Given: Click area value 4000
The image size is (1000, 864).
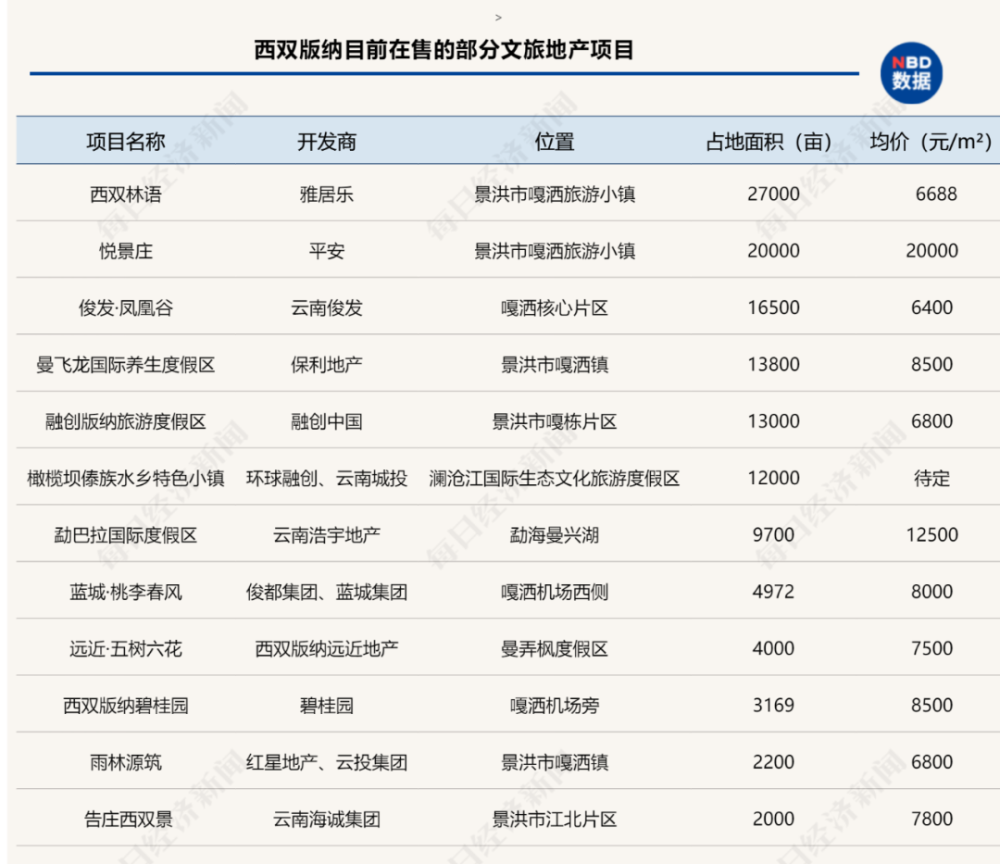Looking at the screenshot, I should coord(774,648).
